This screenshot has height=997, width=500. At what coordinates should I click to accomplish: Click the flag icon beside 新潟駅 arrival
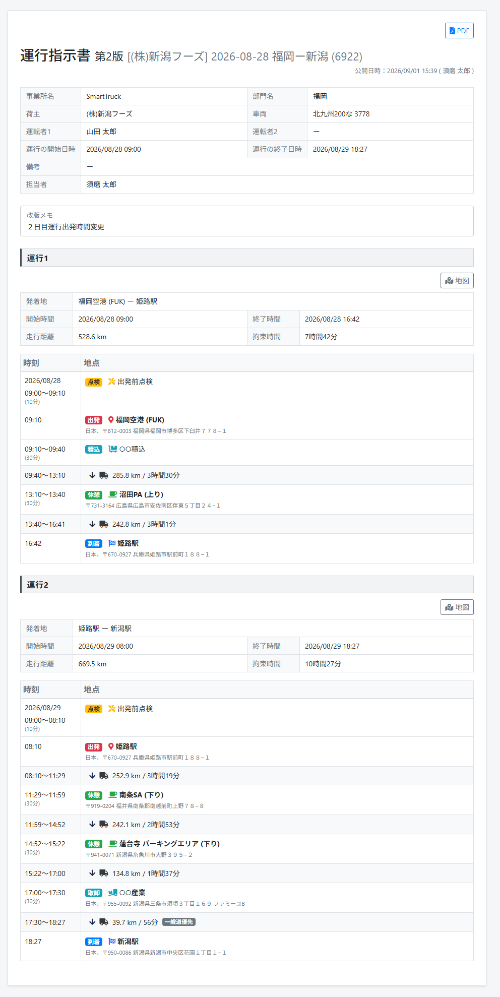112,941
